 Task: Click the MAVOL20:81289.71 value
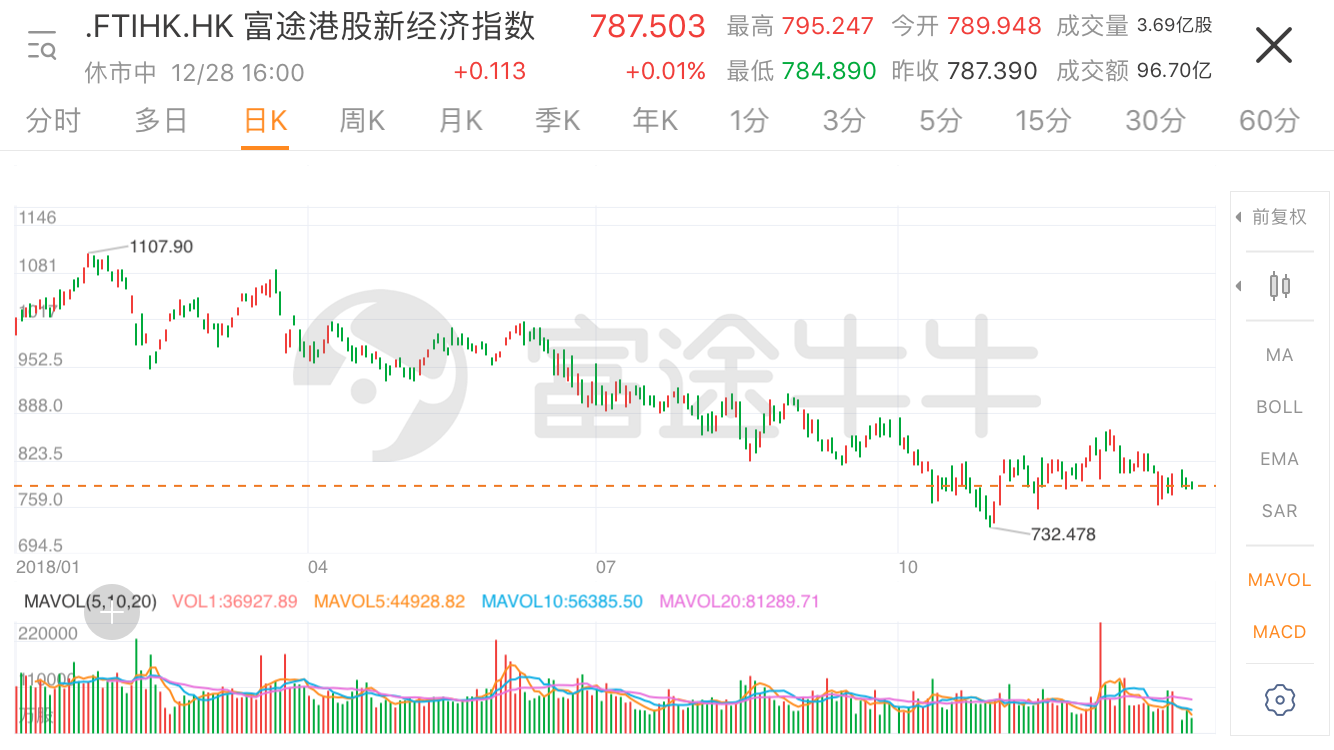pos(739,601)
